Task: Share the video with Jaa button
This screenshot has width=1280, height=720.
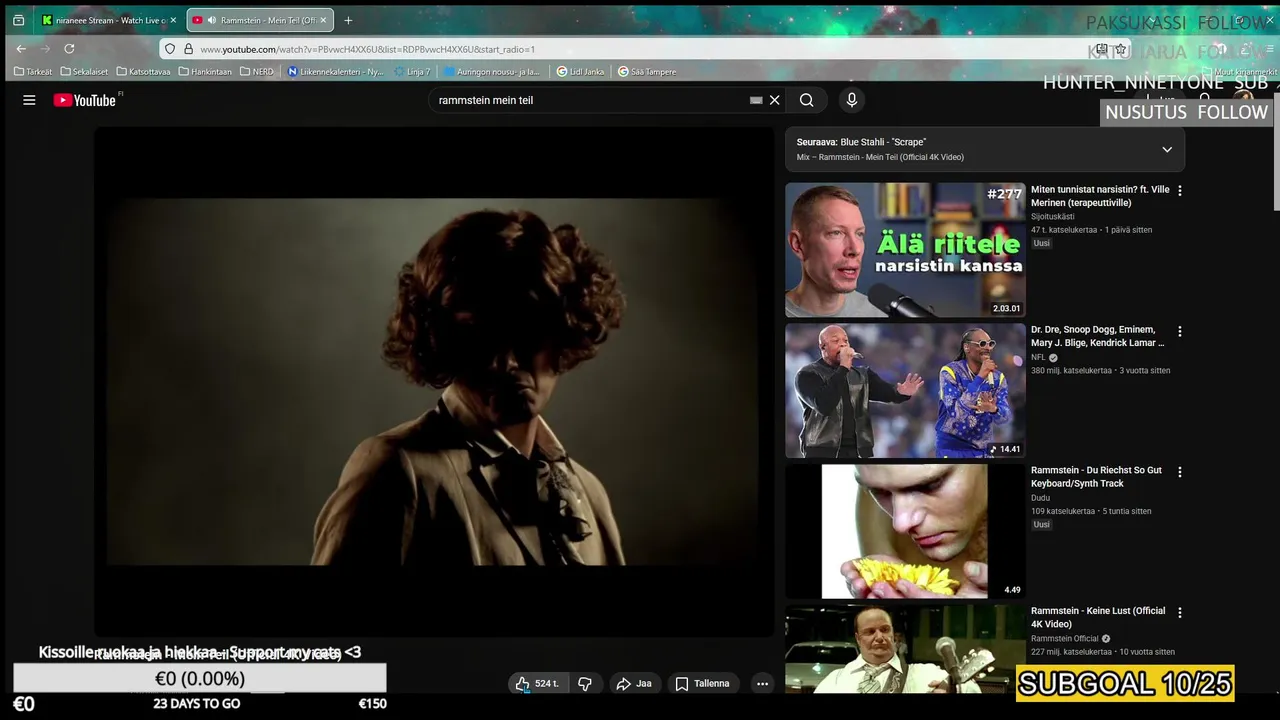Action: coord(634,684)
